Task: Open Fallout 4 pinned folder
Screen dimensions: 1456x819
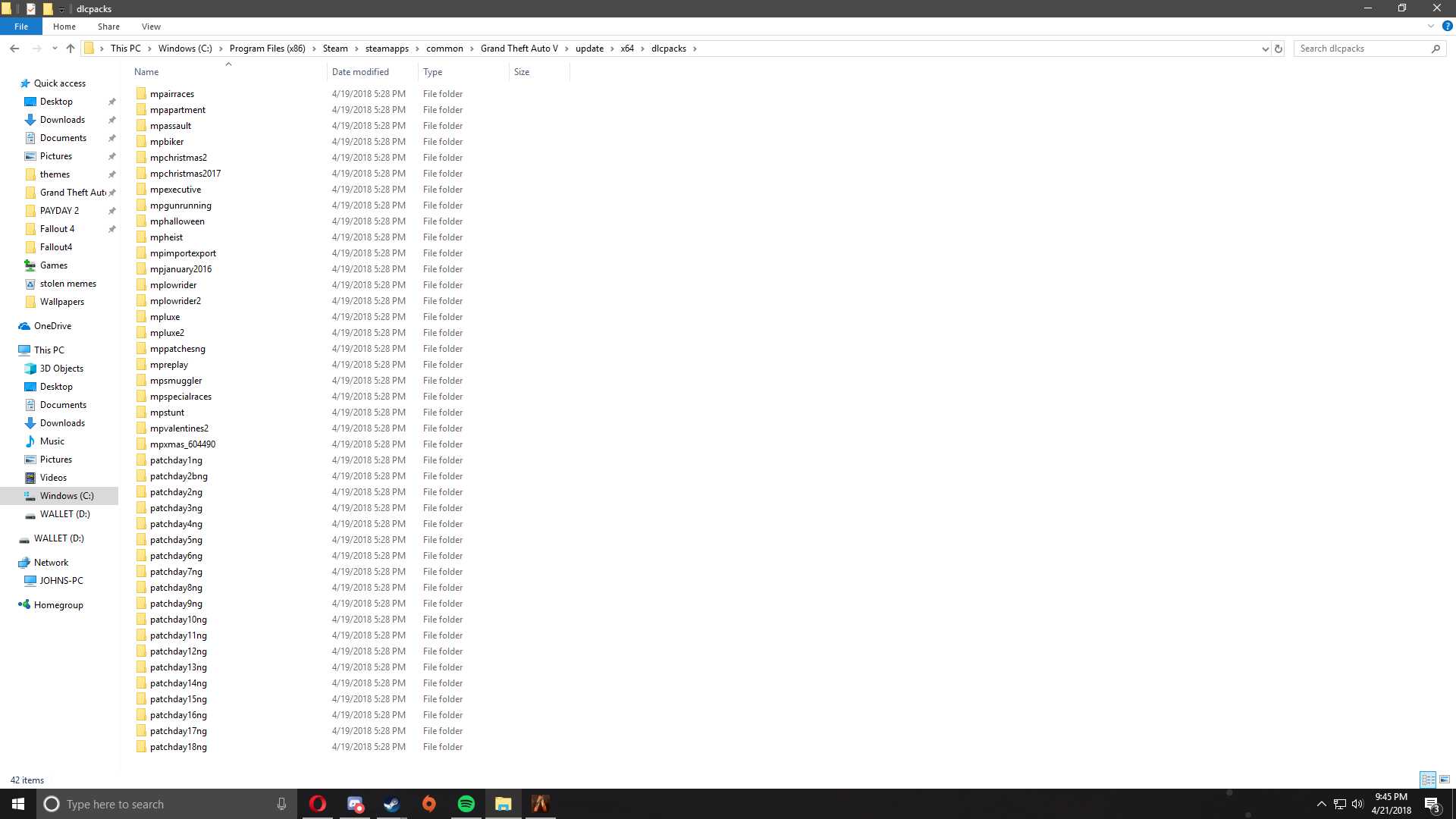Action: click(57, 229)
